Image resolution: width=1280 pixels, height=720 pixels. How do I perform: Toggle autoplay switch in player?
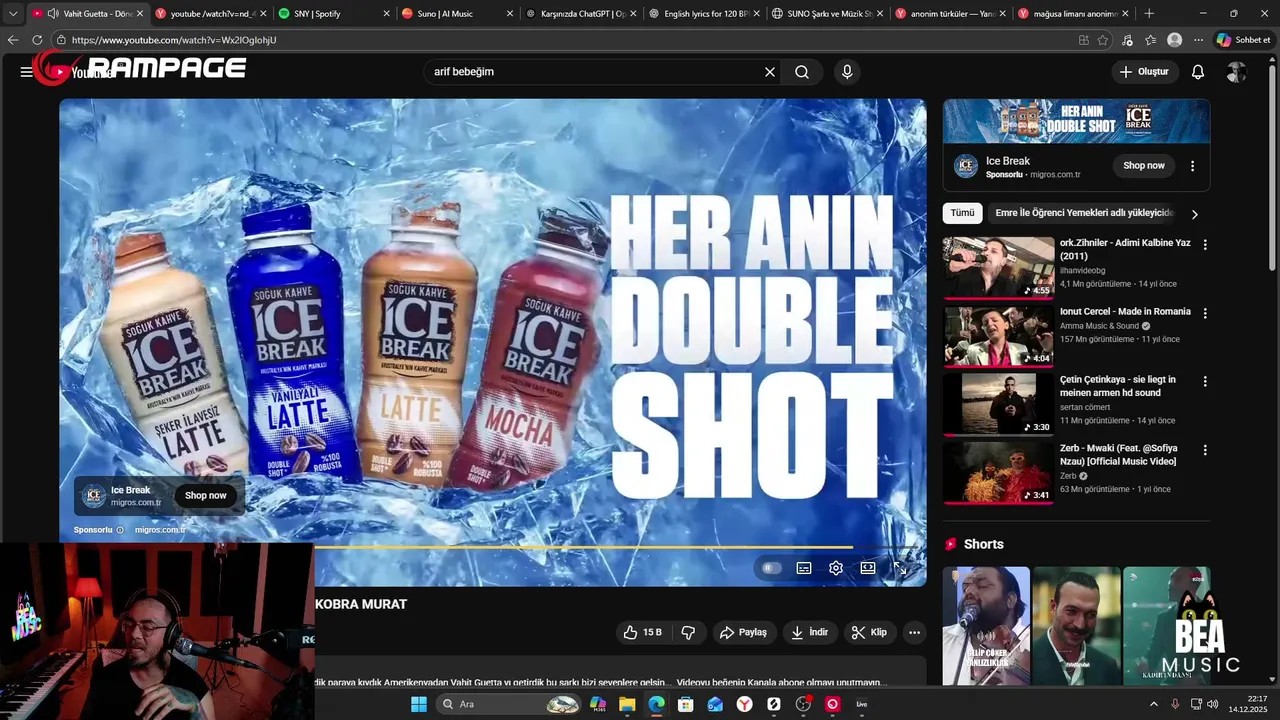pyautogui.click(x=771, y=568)
